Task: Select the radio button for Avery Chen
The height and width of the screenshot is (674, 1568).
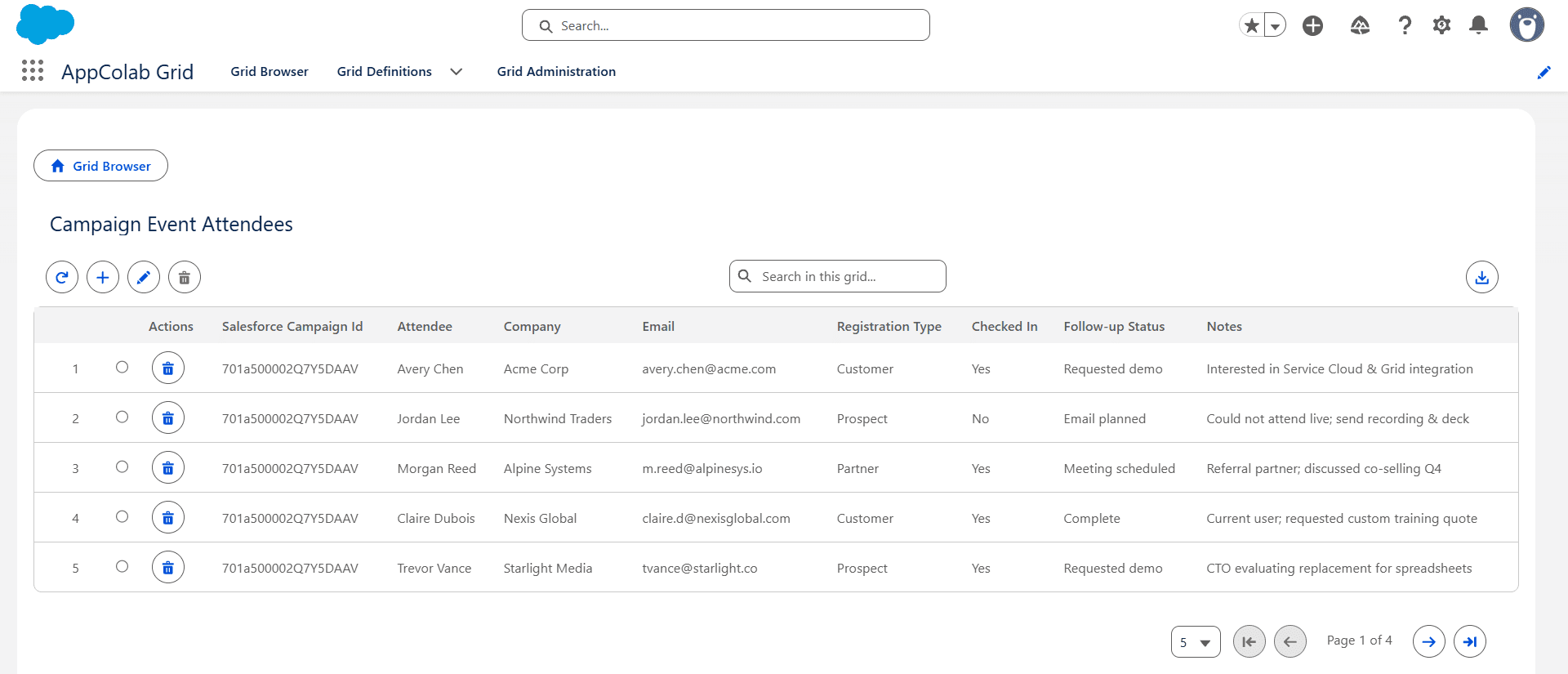Action: pyautogui.click(x=122, y=368)
